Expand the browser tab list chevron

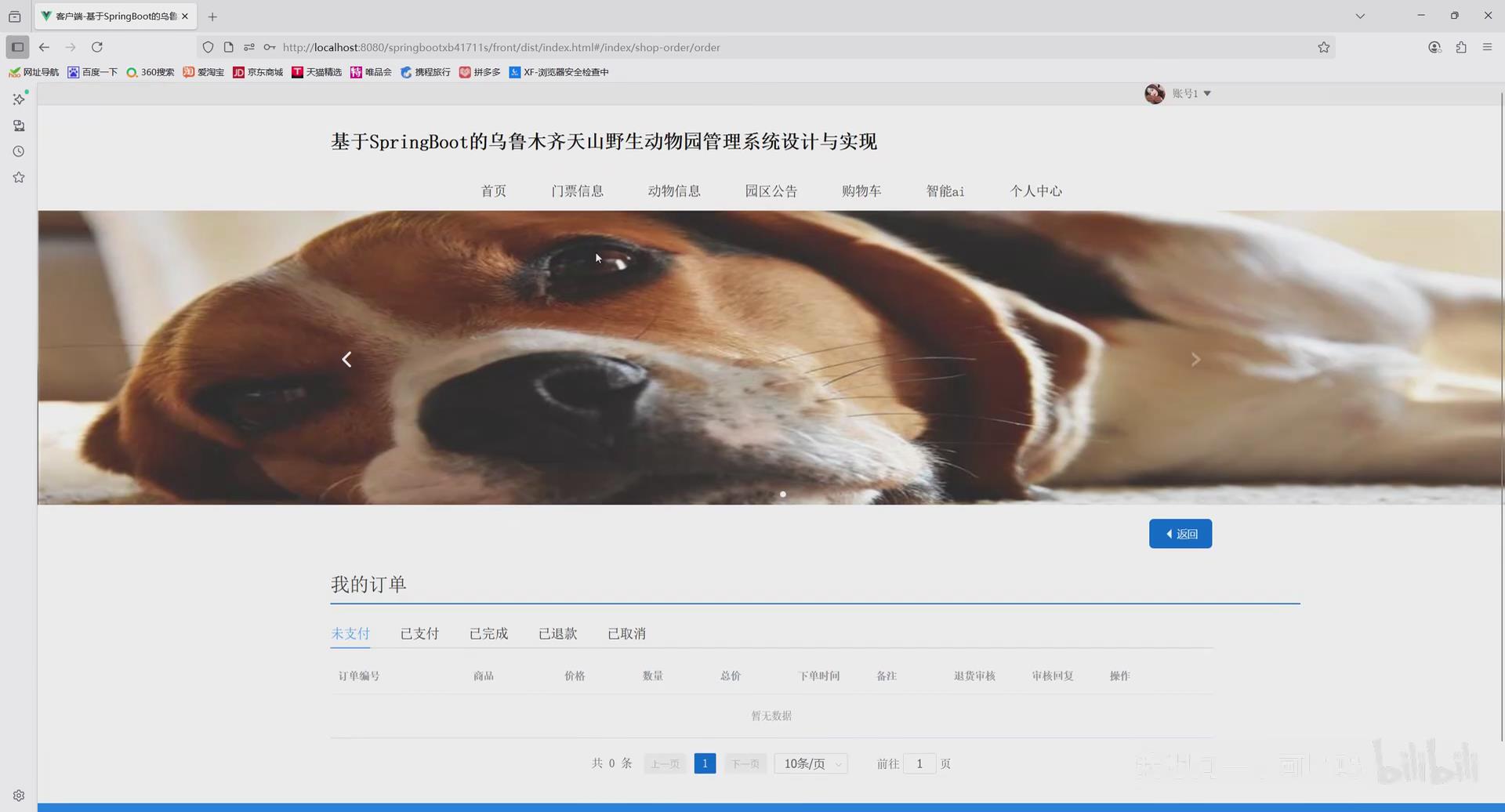1360,16
